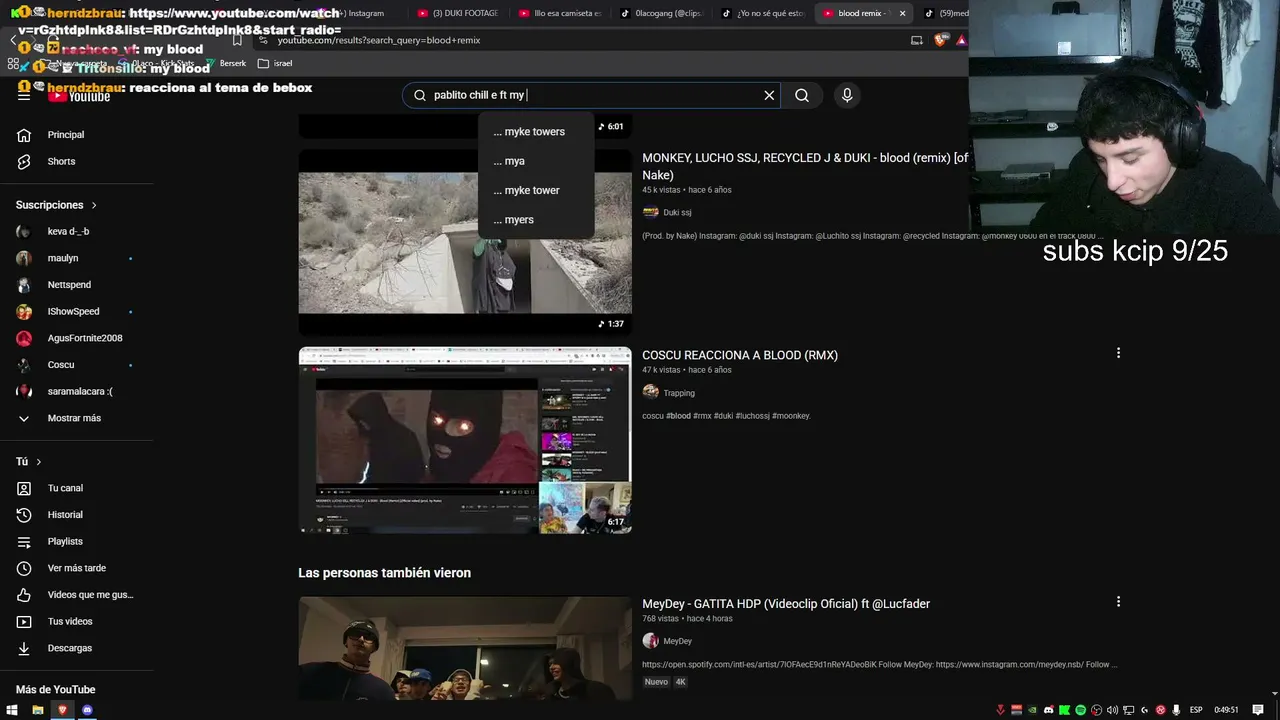The image size is (1280, 720).
Task: Play the MeyDey GATITA HDP thumbnail
Action: tap(465, 648)
